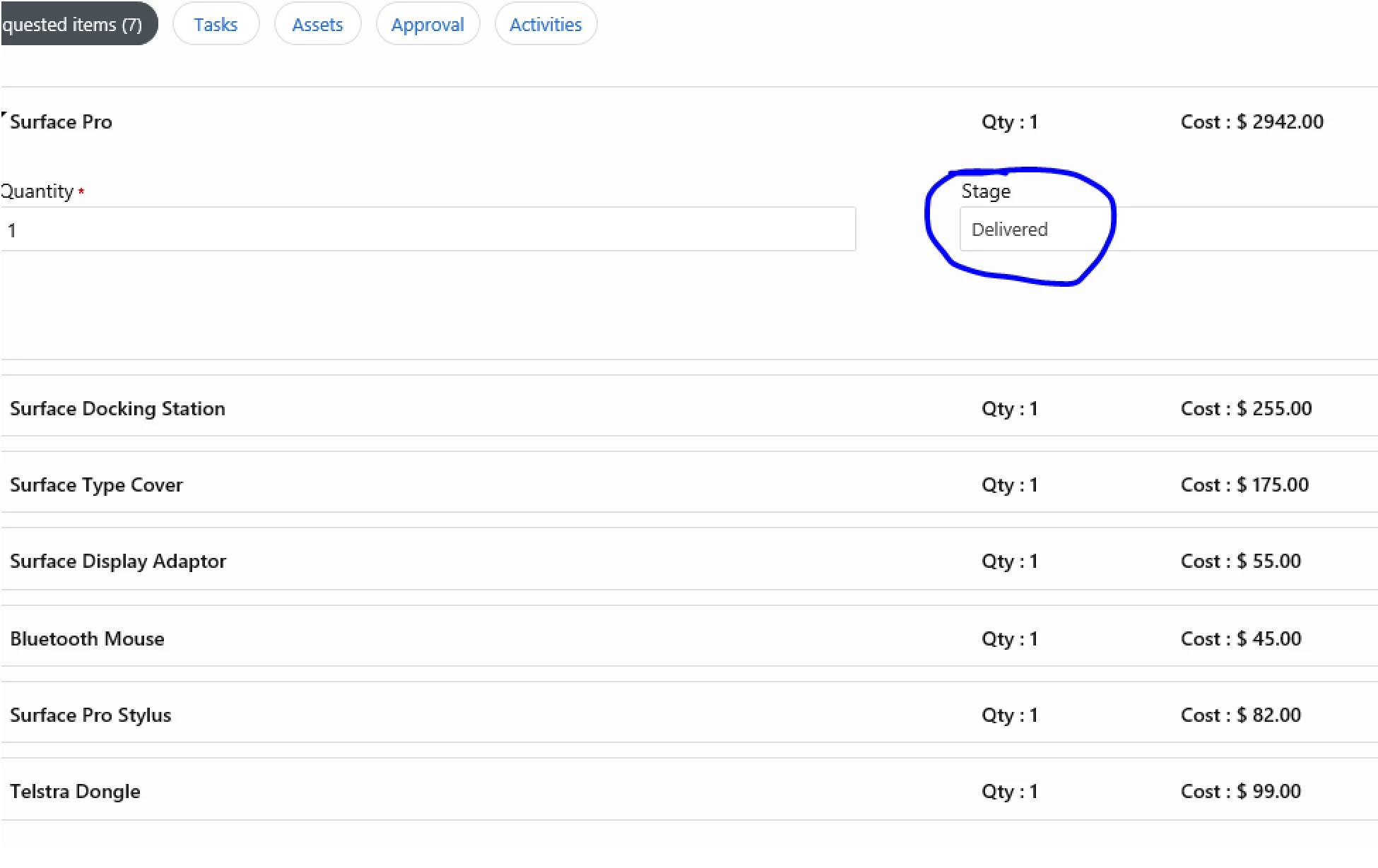The height and width of the screenshot is (868, 1378).
Task: View the Activities tab
Action: (x=546, y=24)
